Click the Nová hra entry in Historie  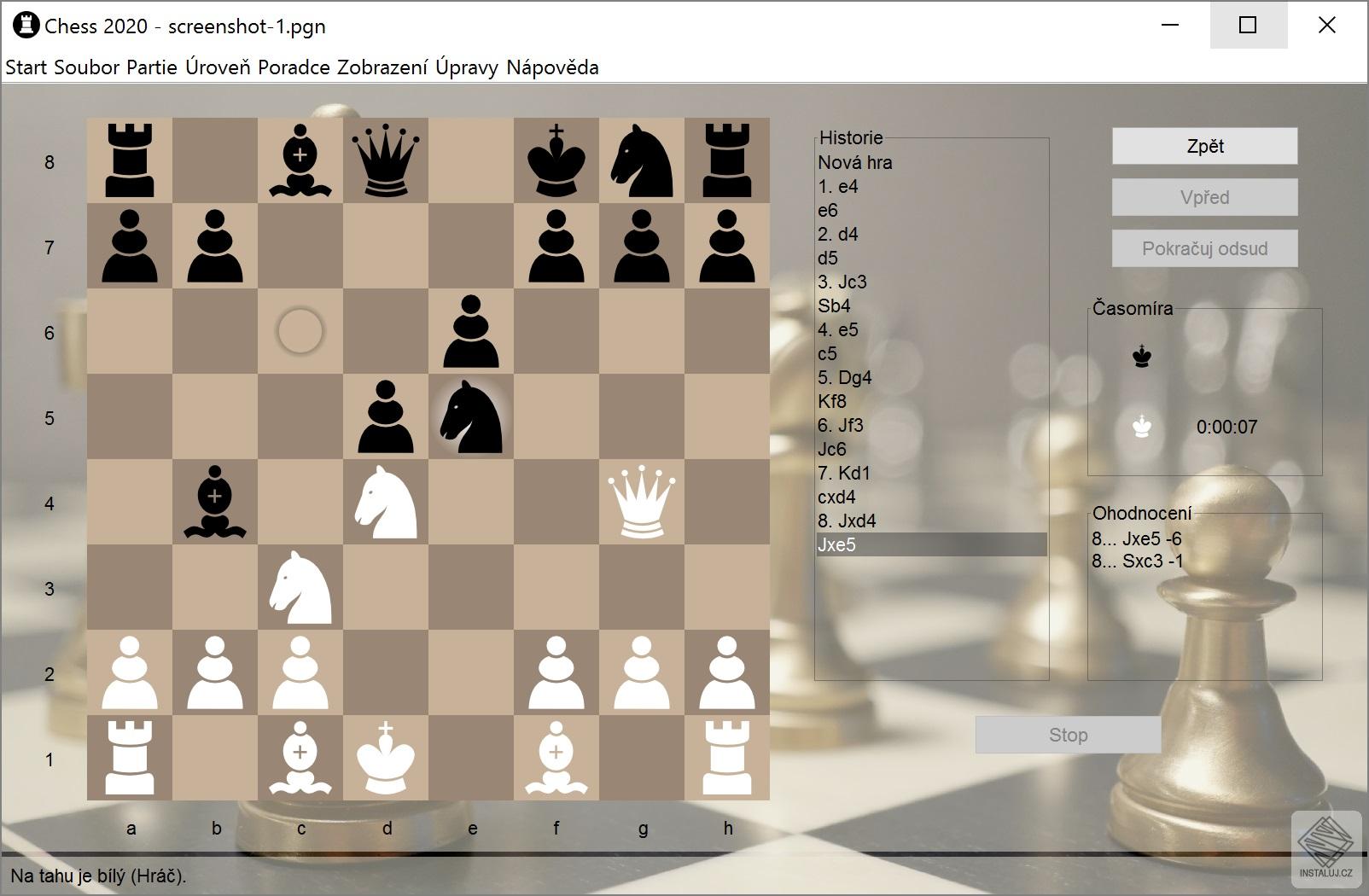(x=854, y=162)
